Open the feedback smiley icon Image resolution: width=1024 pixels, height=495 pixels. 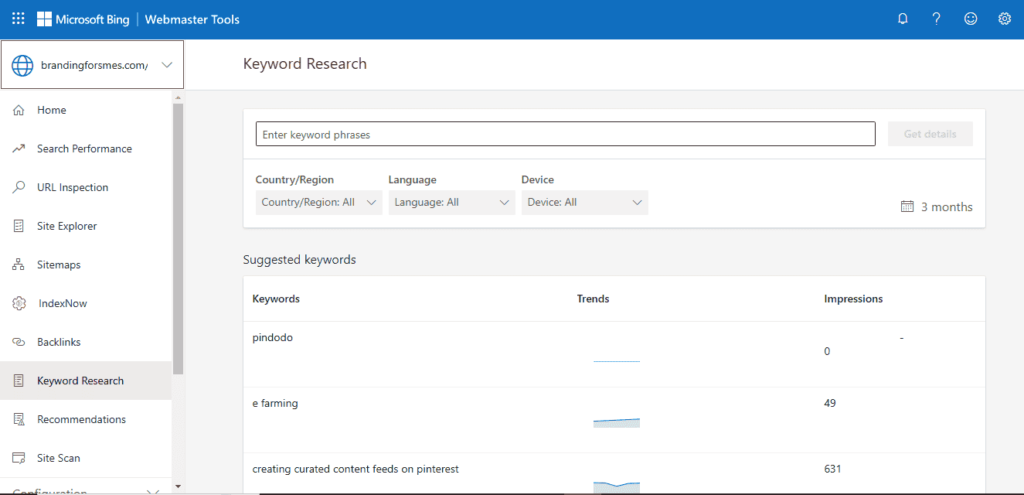[x=970, y=19]
